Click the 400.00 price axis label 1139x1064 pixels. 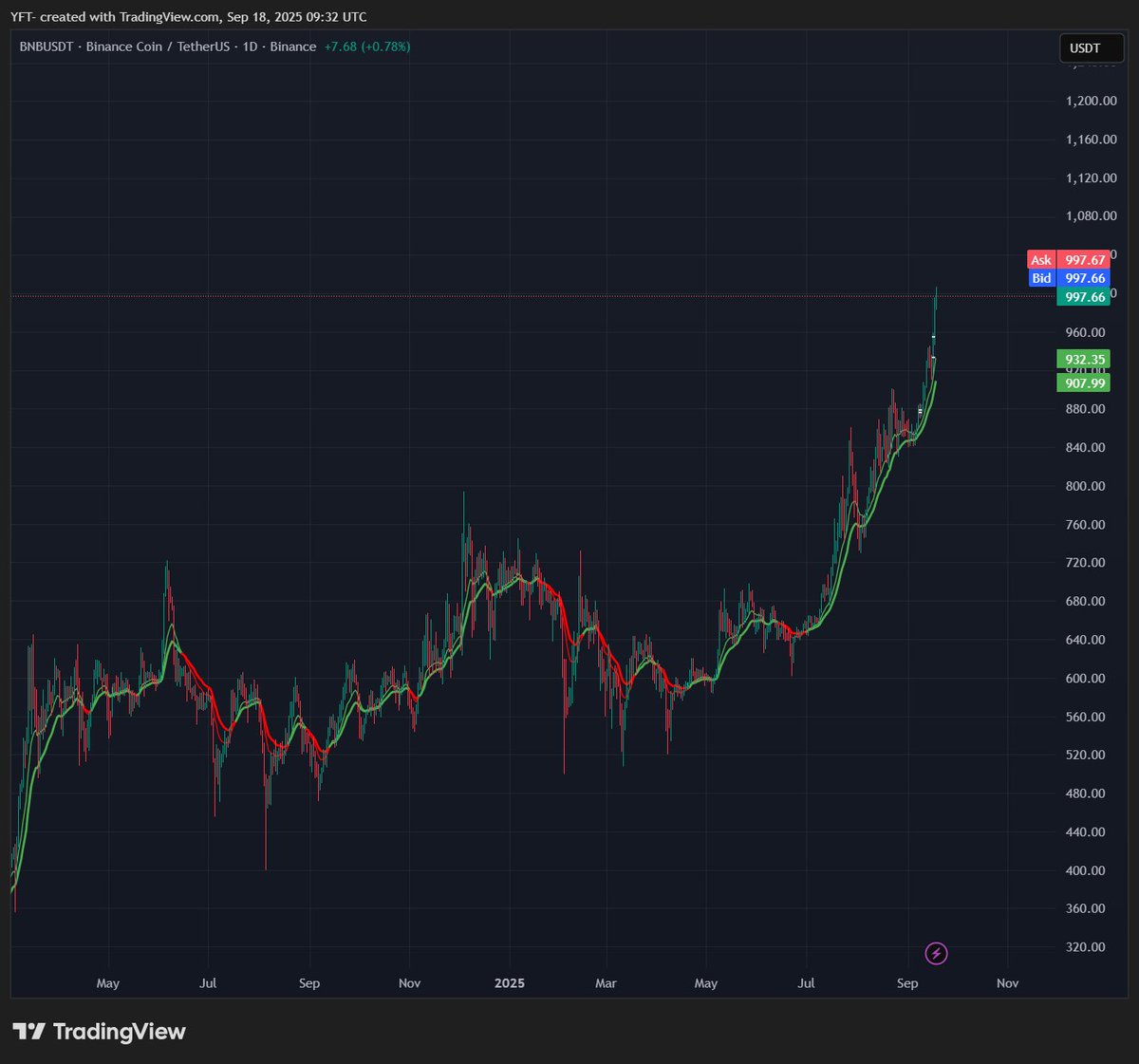[x=1085, y=870]
